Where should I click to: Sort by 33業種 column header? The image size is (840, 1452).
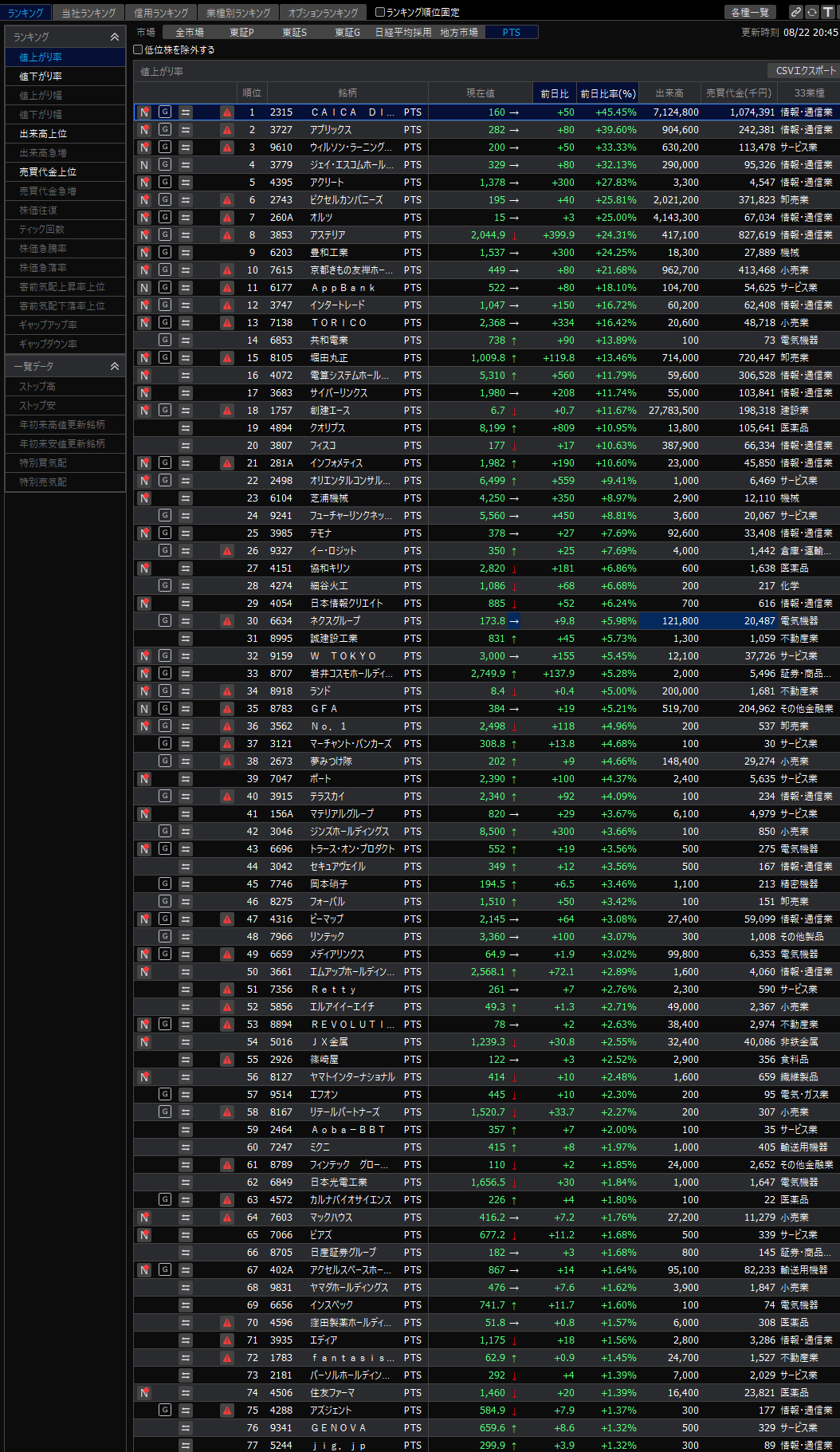tap(809, 93)
